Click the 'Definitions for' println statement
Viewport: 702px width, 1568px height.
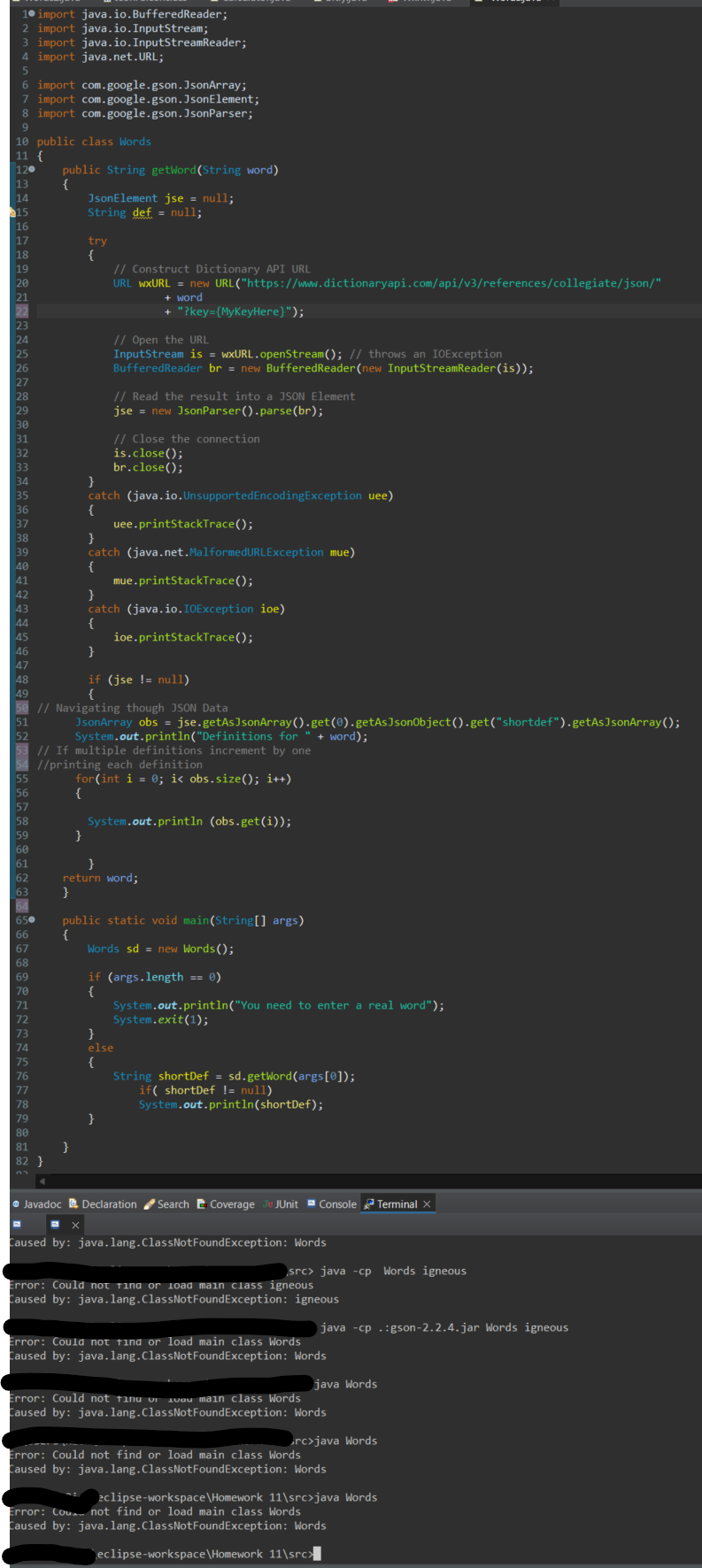pyautogui.click(x=221, y=736)
